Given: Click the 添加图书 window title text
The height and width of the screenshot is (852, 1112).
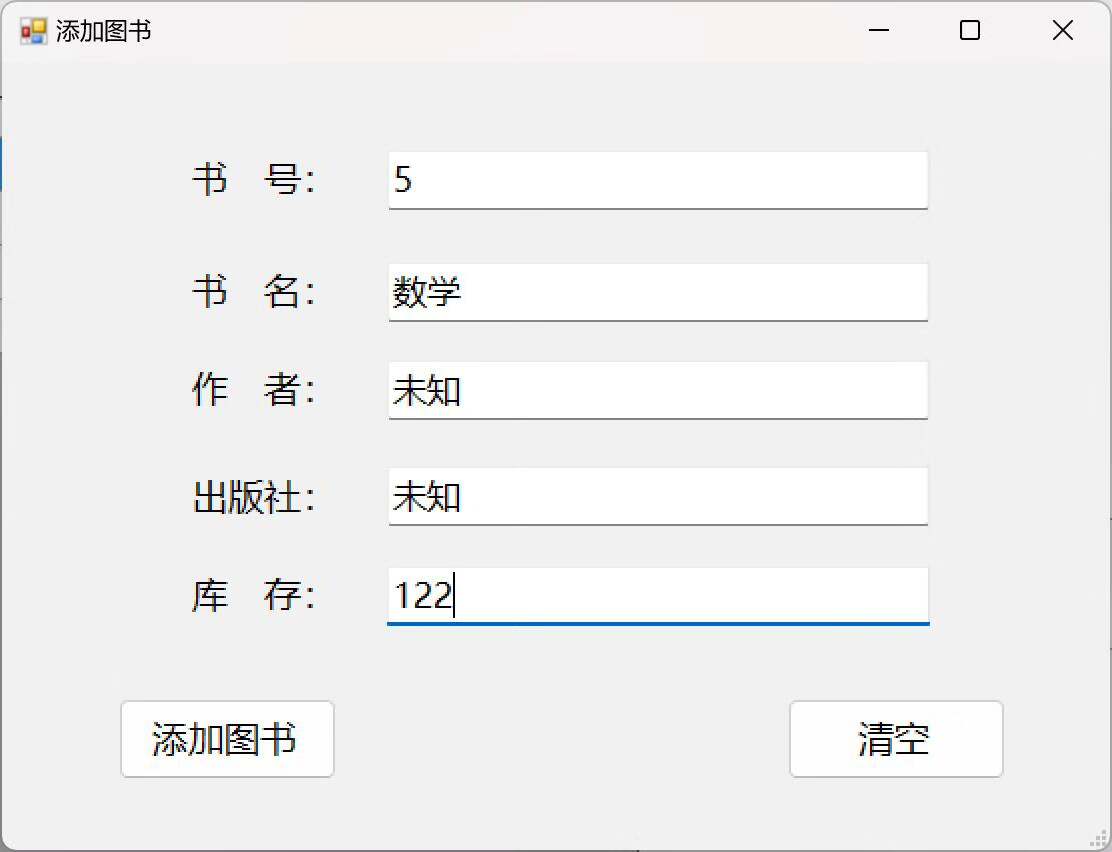Looking at the screenshot, I should pyautogui.click(x=104, y=31).
